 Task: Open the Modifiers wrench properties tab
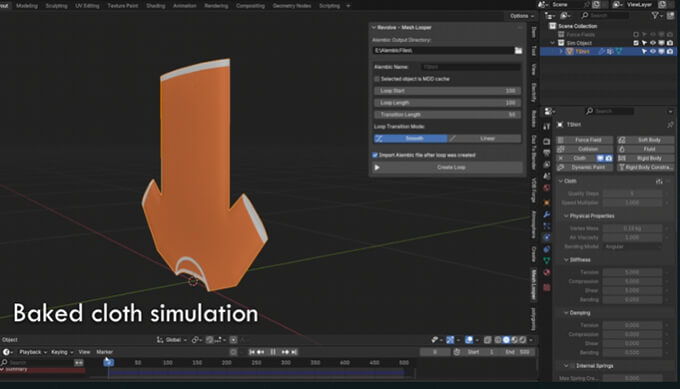tap(546, 214)
